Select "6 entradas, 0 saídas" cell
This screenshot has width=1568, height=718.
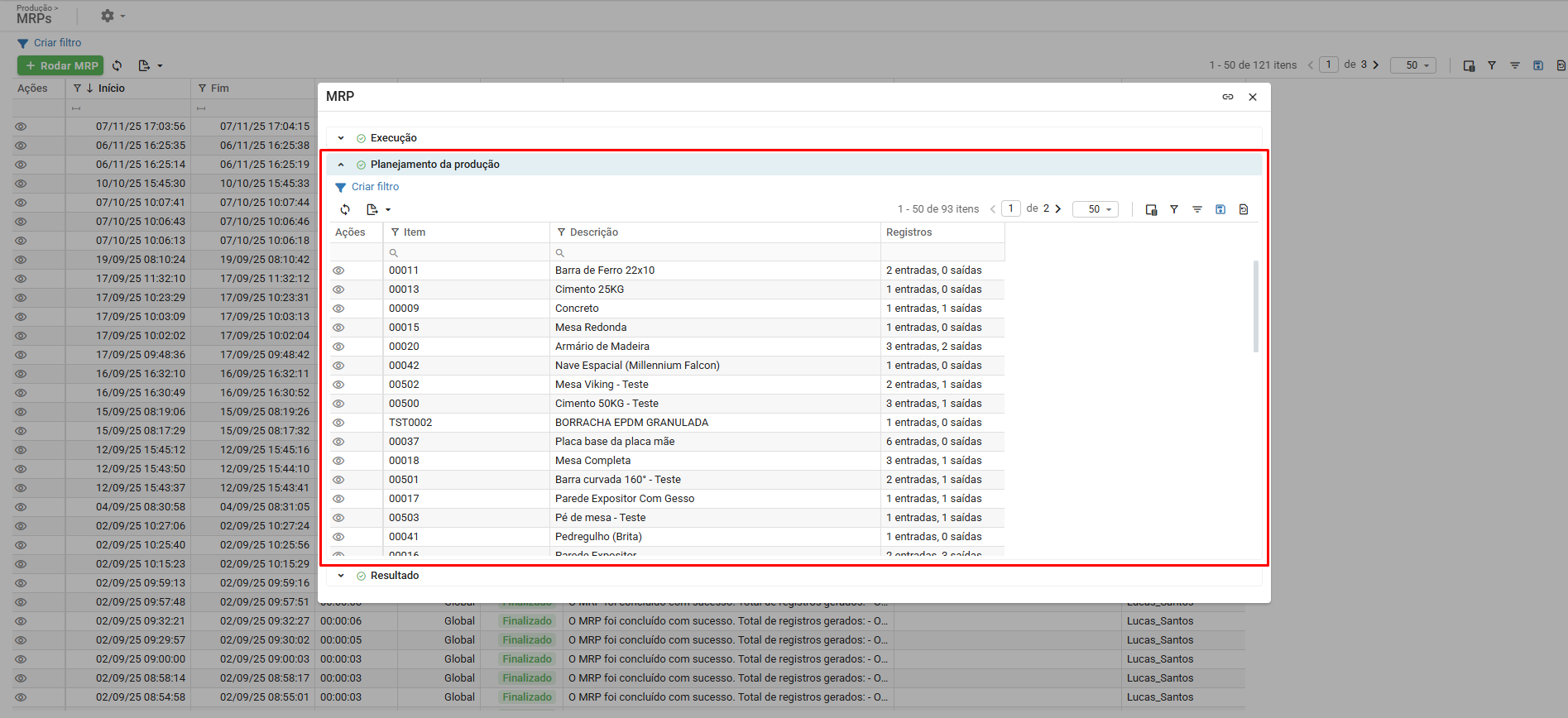[x=942, y=442]
